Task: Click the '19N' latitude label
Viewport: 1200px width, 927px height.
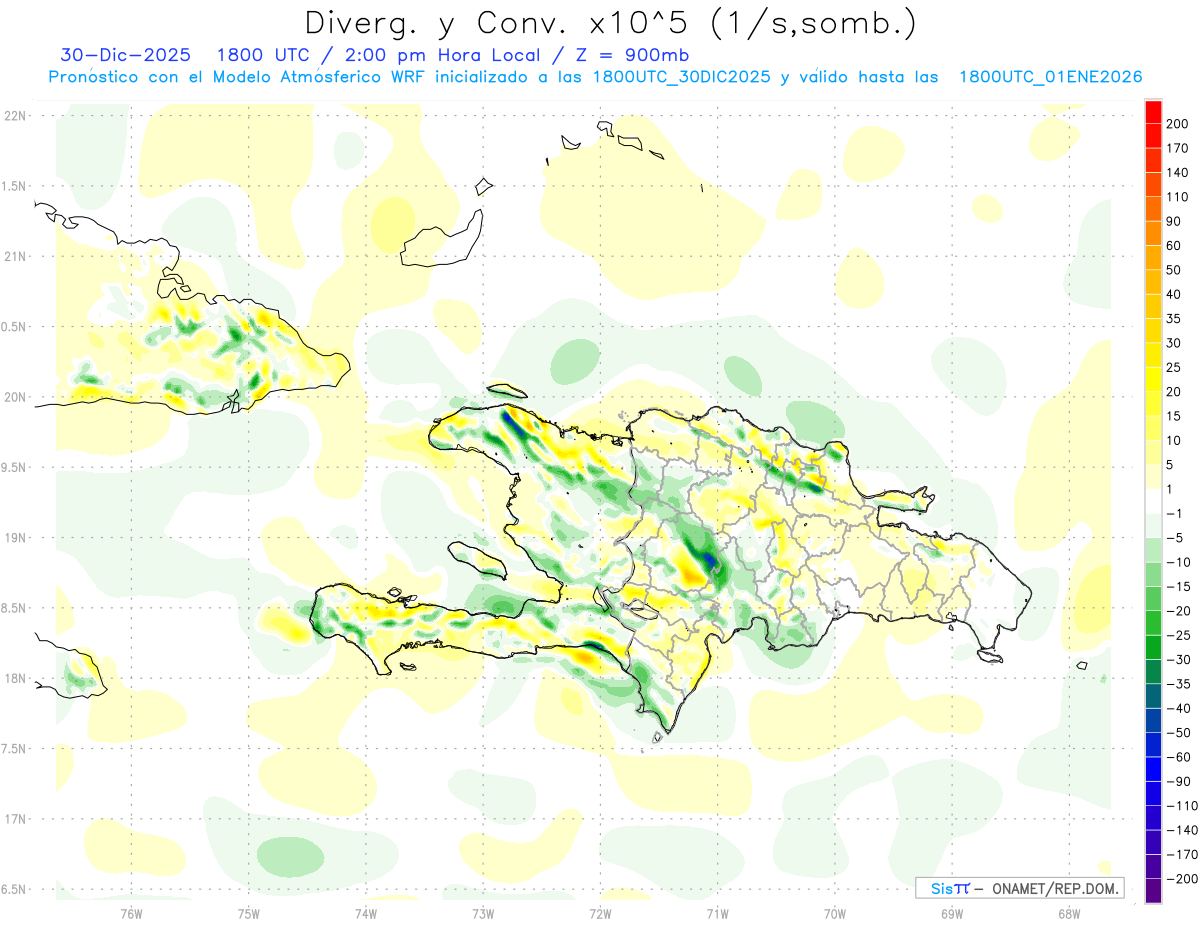Action: click(x=15, y=538)
